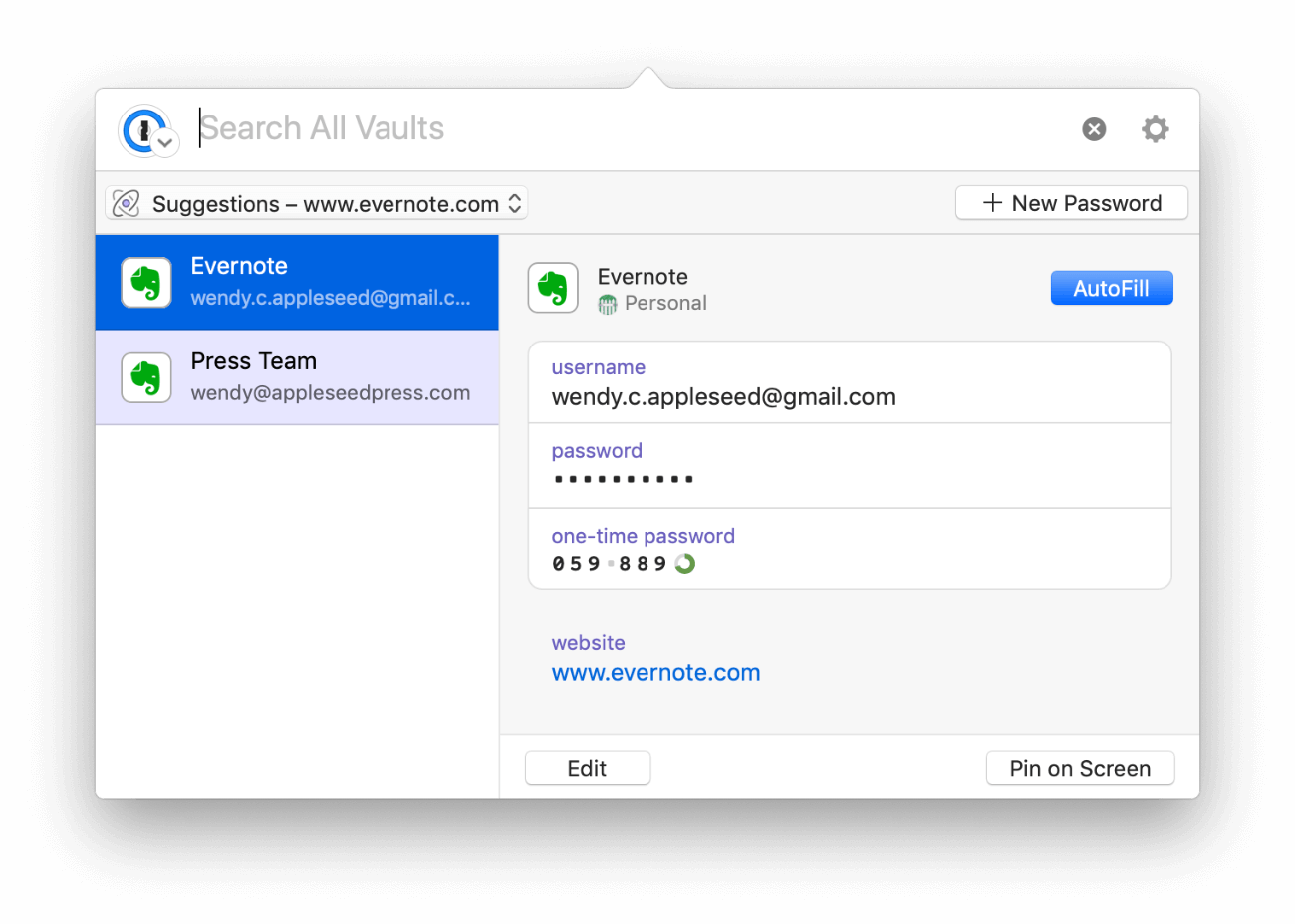Click the Suggestions category icon

tap(127, 203)
